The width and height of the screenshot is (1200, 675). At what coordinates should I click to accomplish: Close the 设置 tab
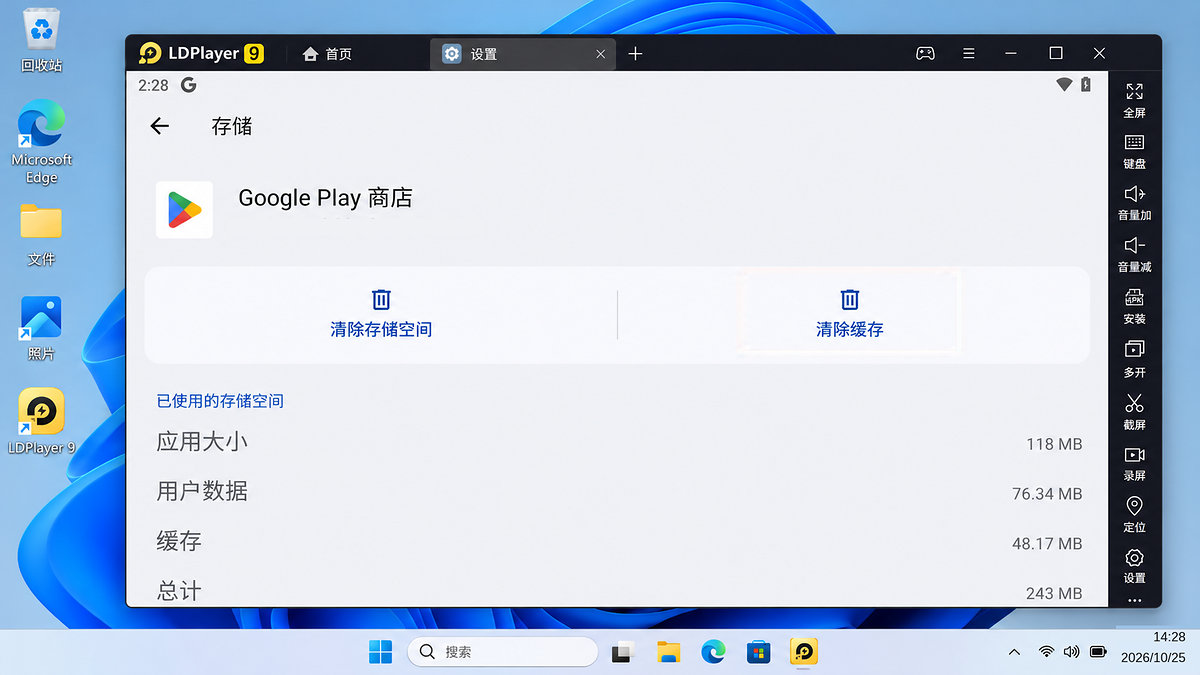pyautogui.click(x=600, y=54)
